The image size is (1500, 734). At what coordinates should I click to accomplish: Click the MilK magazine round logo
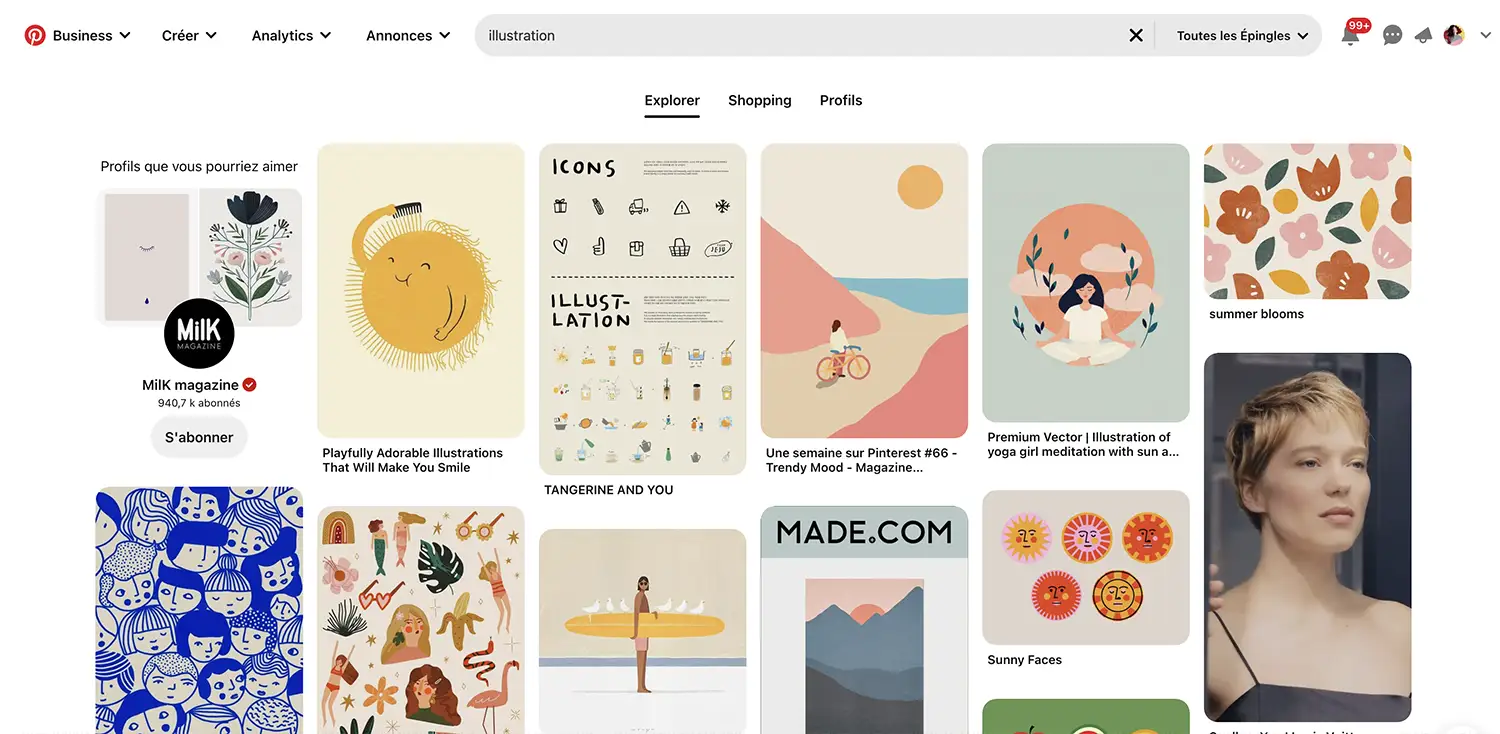pyautogui.click(x=199, y=333)
